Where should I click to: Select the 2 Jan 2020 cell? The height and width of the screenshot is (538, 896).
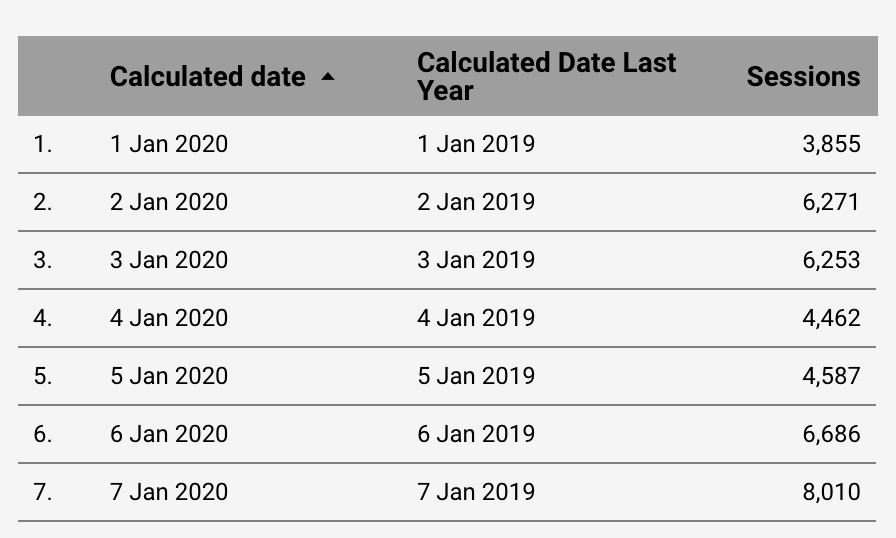pos(169,202)
